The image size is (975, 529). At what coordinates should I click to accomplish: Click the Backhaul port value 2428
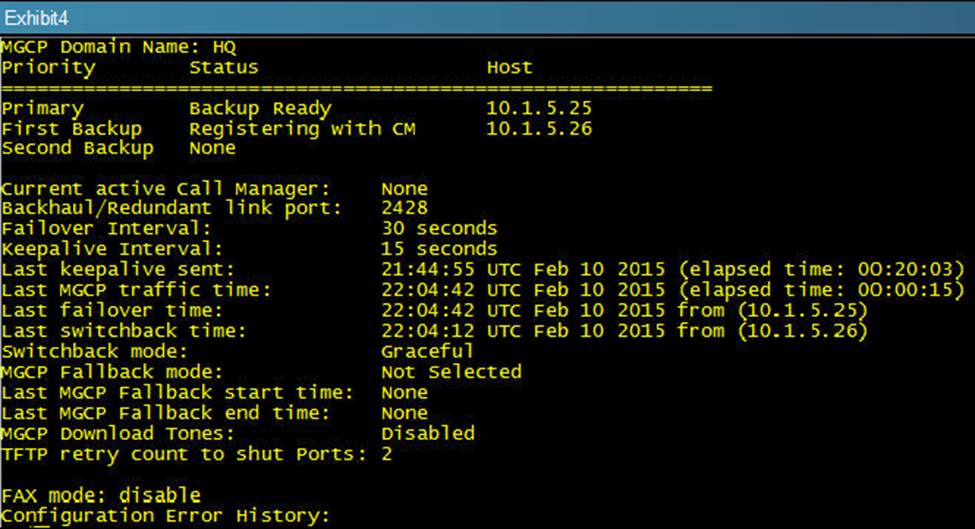[x=404, y=209]
